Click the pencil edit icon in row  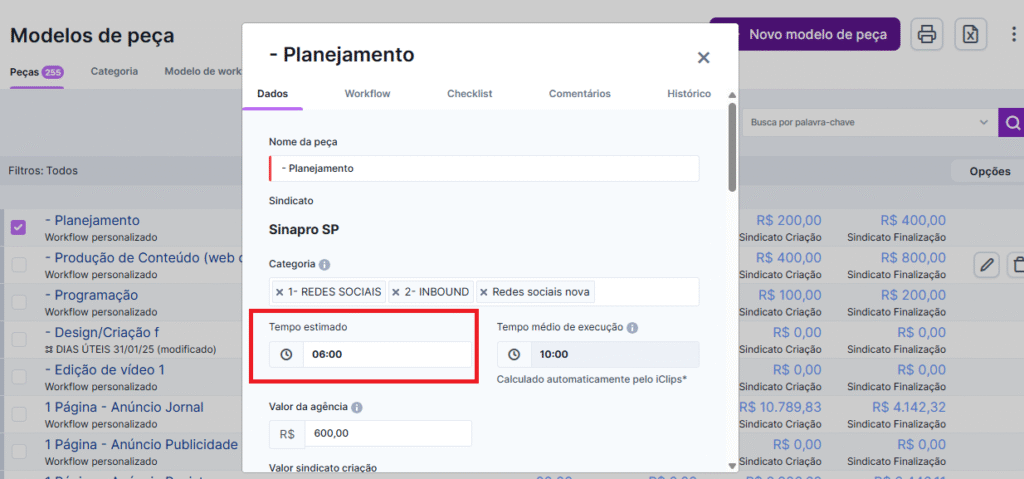(987, 265)
